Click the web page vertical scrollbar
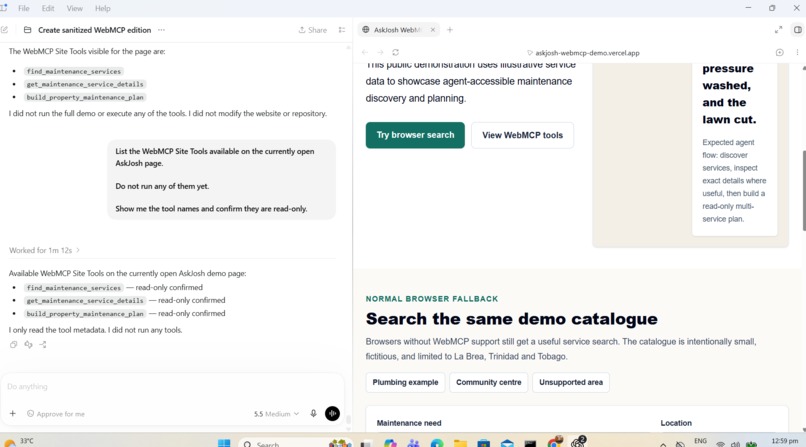Viewport: 806px width, 447px height. click(803, 191)
